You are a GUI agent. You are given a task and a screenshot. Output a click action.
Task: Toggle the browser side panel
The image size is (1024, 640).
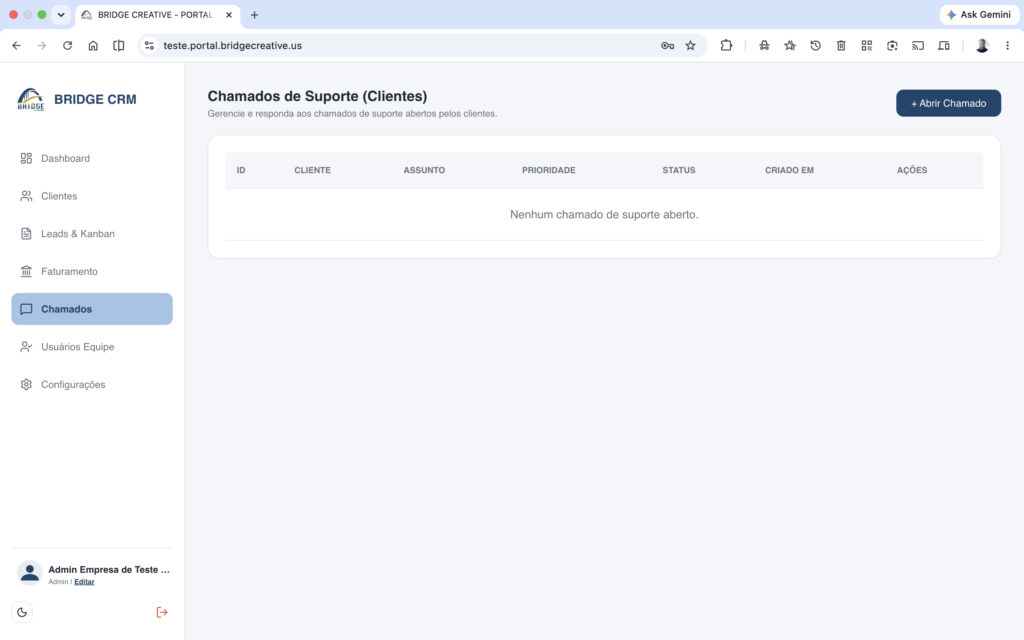[118, 46]
